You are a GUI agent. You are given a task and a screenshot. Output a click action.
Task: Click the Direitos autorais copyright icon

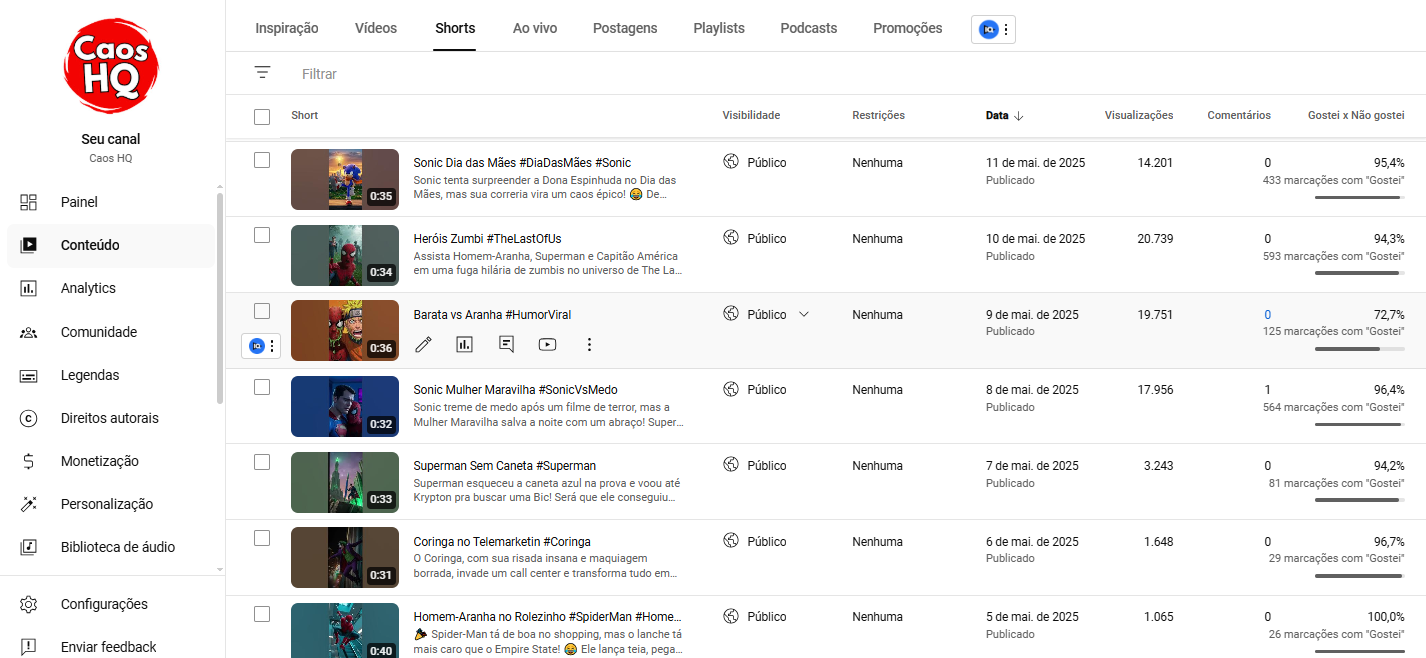pyautogui.click(x=29, y=418)
